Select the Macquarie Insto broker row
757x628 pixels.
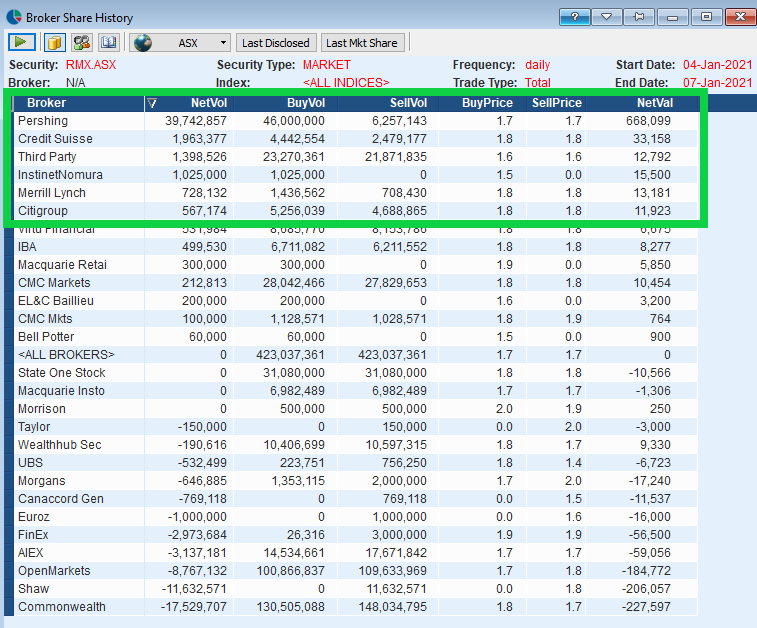tap(356, 391)
